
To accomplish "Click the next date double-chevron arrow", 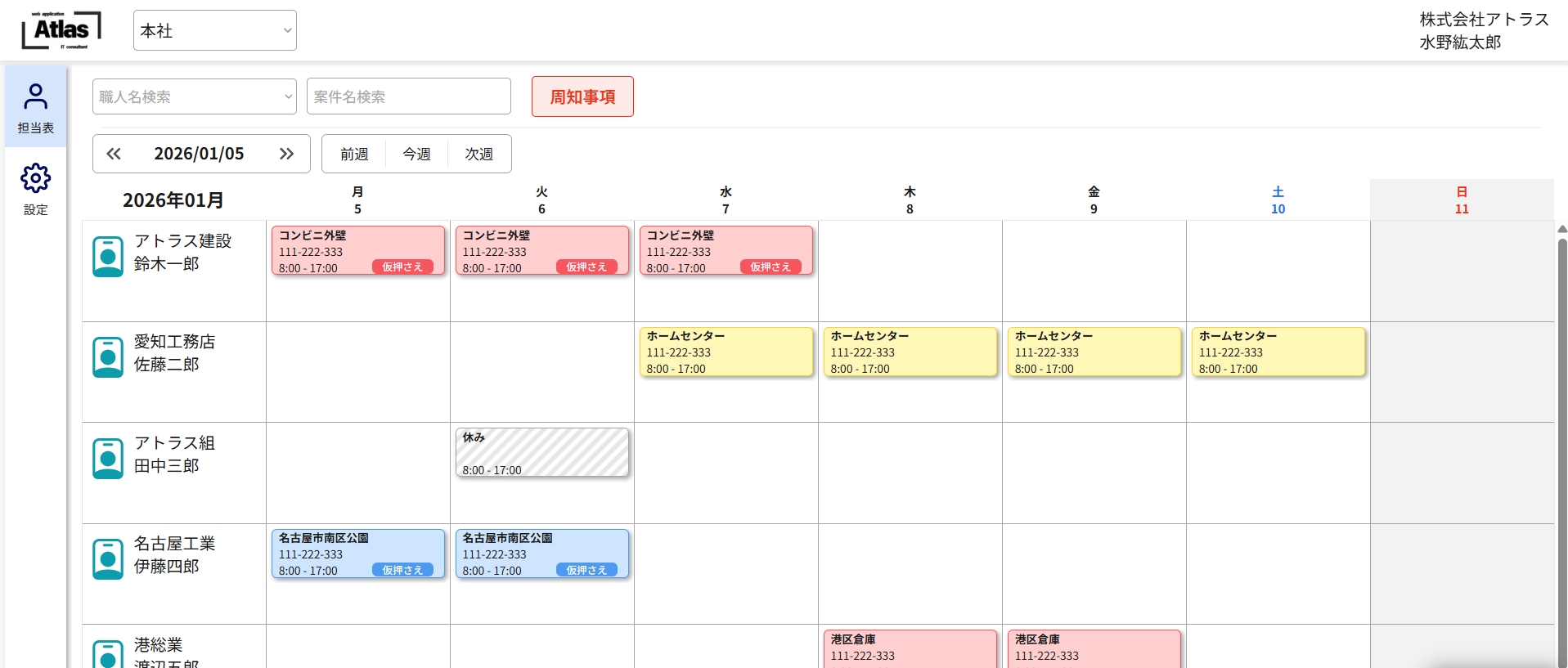I will click(286, 154).
